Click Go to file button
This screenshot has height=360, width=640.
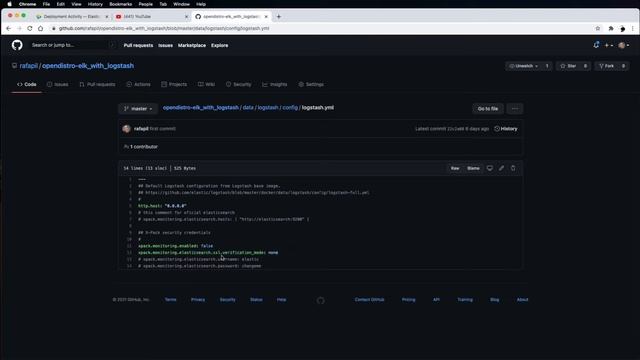(x=488, y=109)
